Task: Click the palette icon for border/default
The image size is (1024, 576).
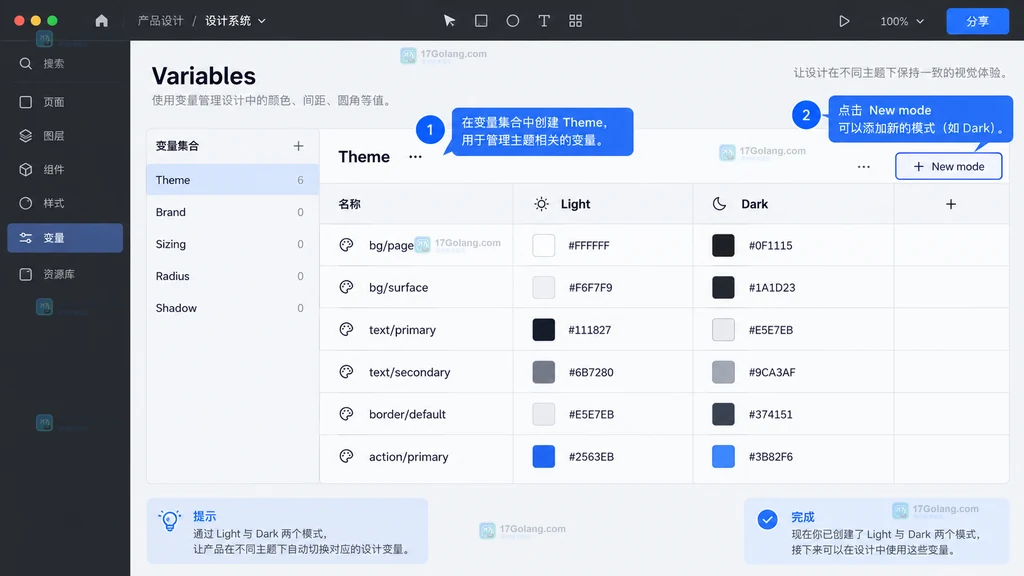Action: click(346, 413)
